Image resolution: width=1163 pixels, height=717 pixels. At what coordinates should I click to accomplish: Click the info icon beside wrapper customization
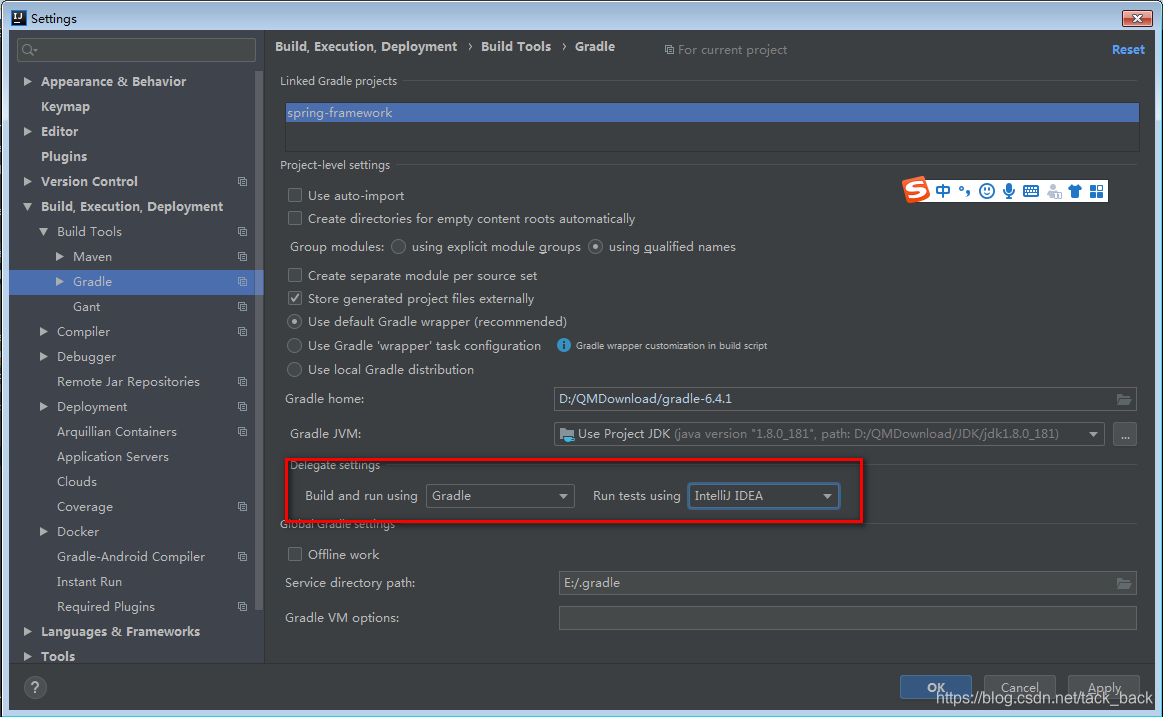[x=564, y=346]
